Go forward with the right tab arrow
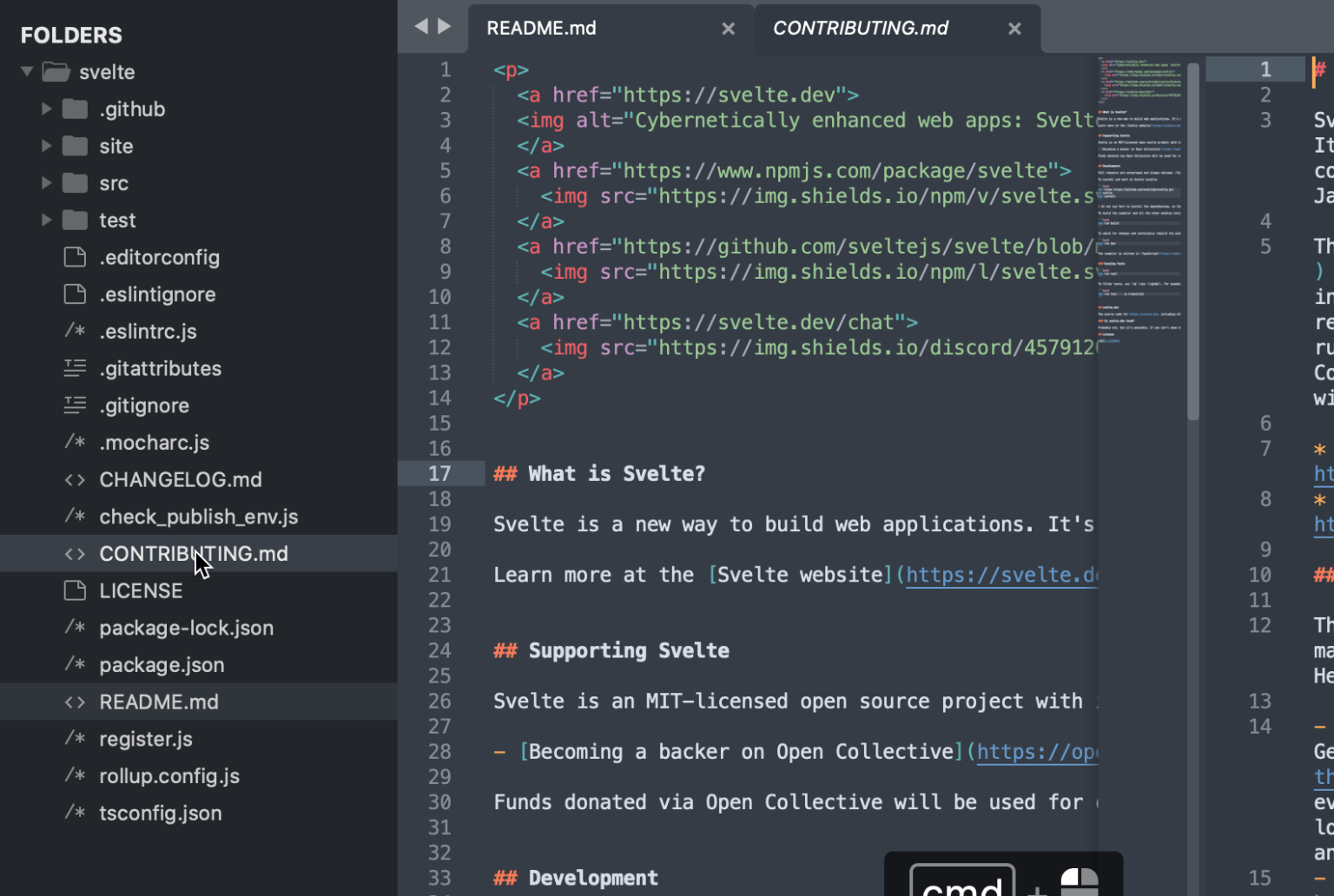This screenshot has height=896, width=1334. 445,26
